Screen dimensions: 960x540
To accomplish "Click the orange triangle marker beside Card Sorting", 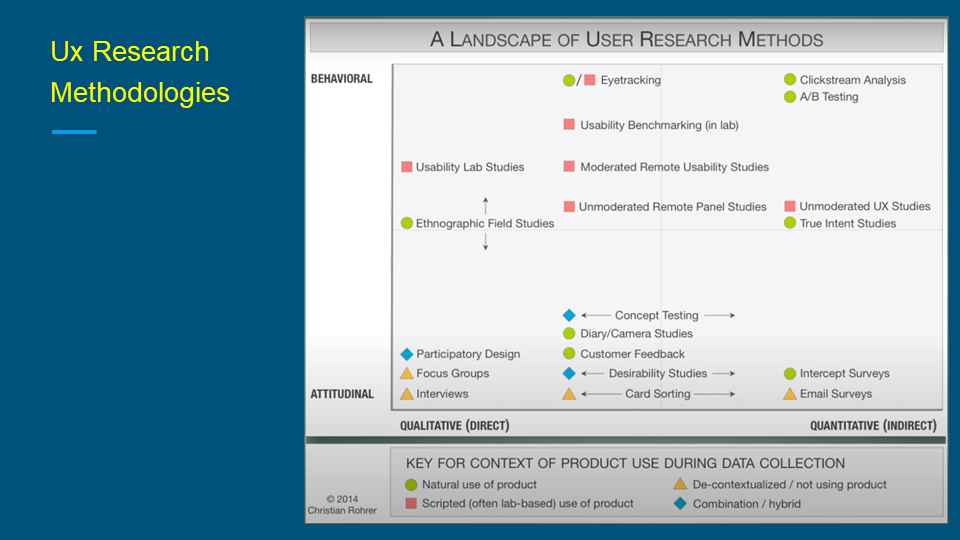I will [x=569, y=394].
